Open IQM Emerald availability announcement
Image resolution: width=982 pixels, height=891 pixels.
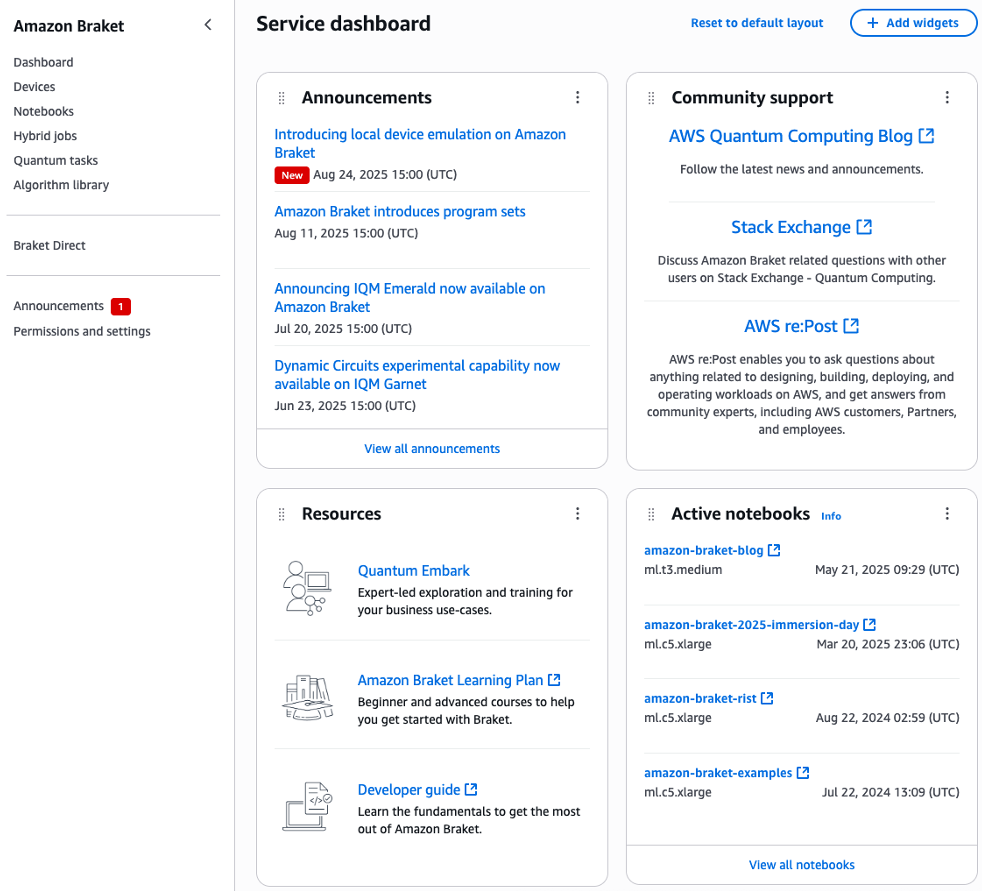(410, 297)
